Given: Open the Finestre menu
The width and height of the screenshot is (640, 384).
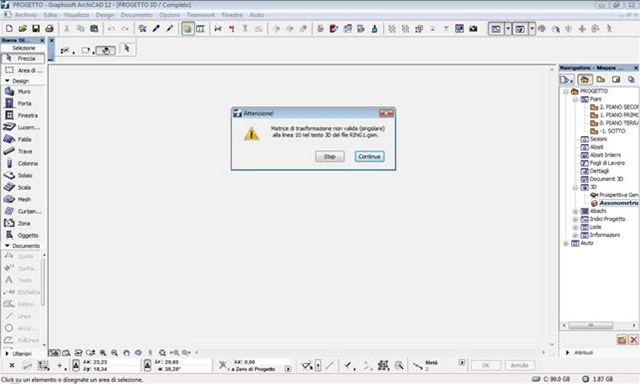Looking at the screenshot, I should point(232,15).
